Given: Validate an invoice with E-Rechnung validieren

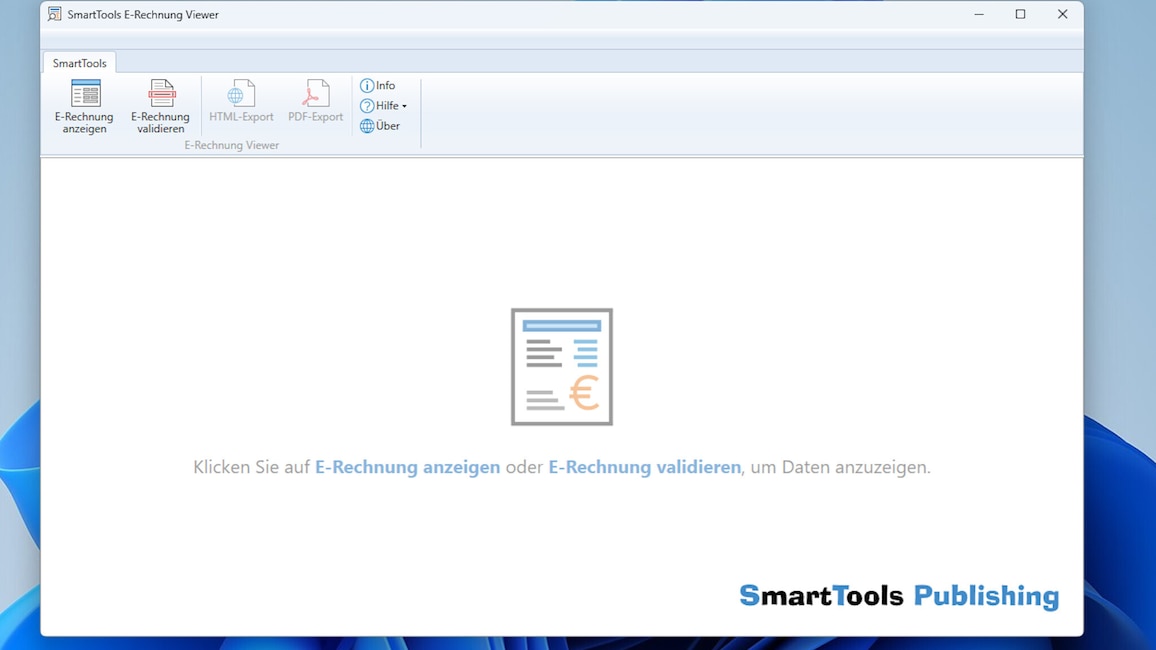Looking at the screenshot, I should click(160, 105).
